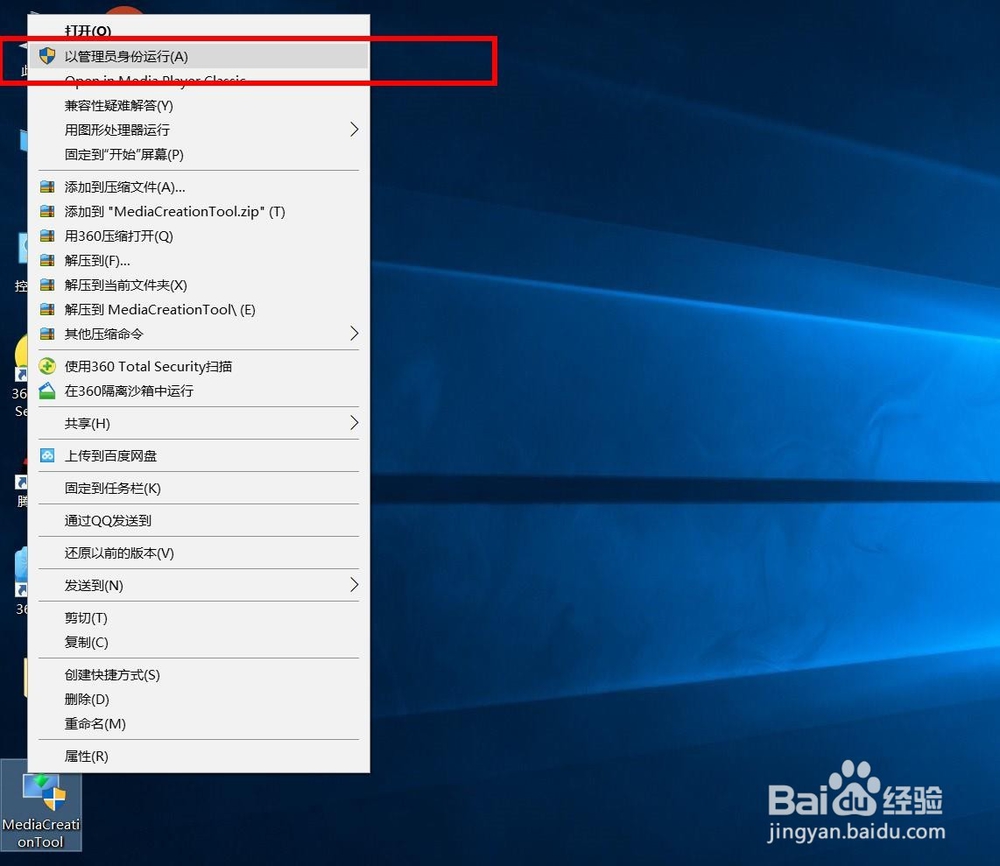The image size is (1000, 866).
Task: Click the archive icon beside 解压到当前文件夹(X)
Action: coord(47,285)
